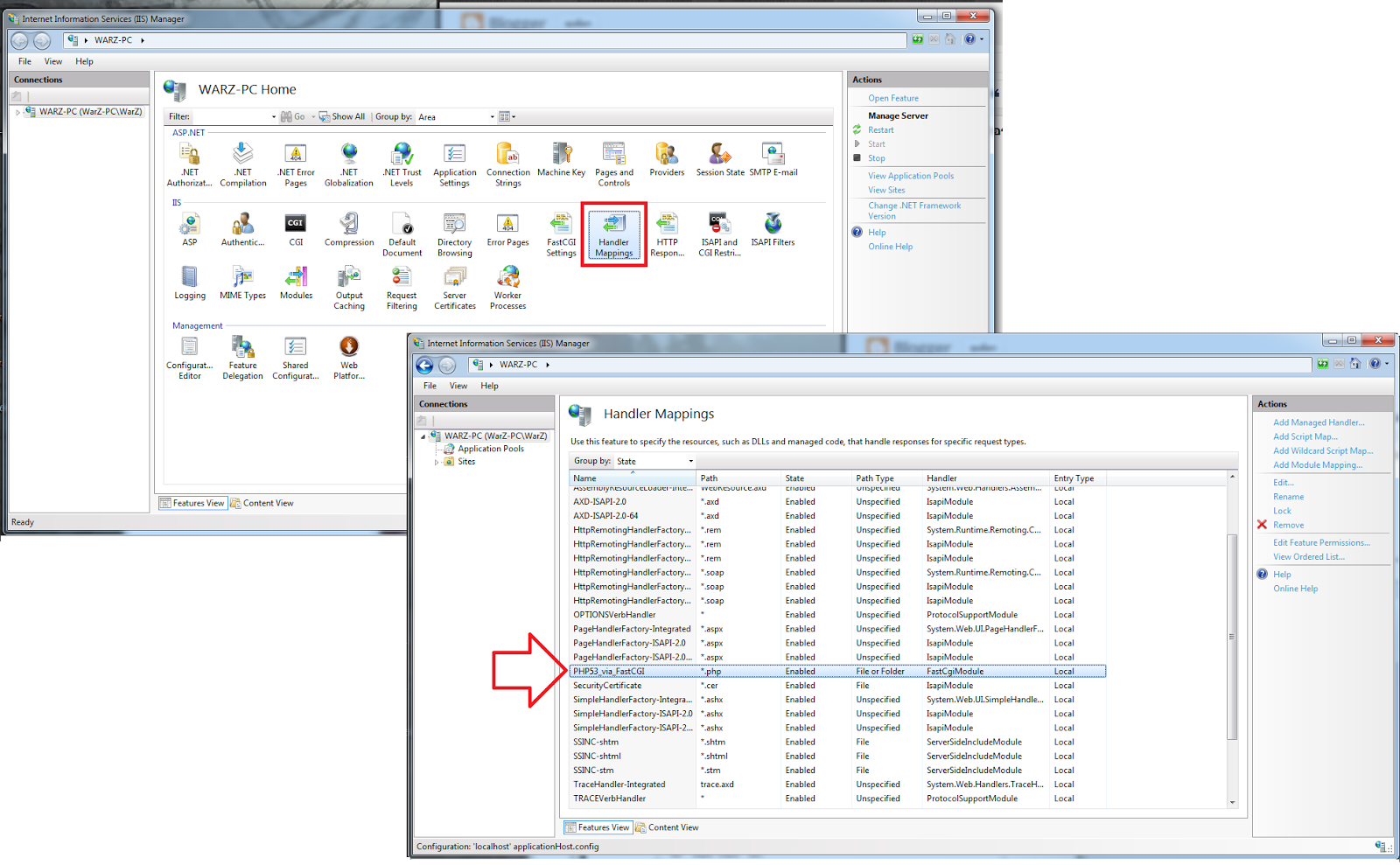Open View menu in the Home window
The width and height of the screenshot is (1400, 865).
point(53,61)
